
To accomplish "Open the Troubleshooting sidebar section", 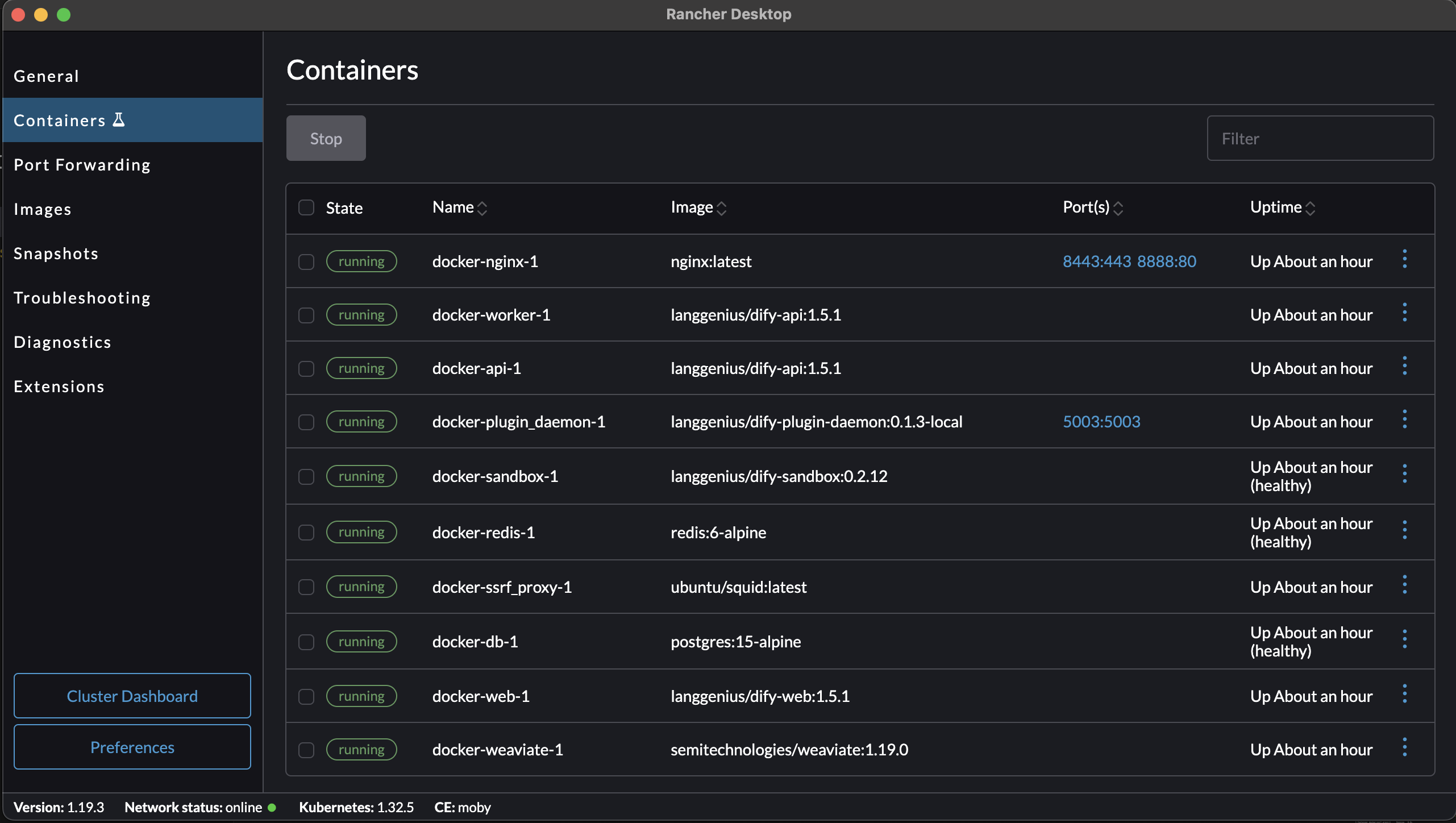I will pyautogui.click(x=82, y=298).
